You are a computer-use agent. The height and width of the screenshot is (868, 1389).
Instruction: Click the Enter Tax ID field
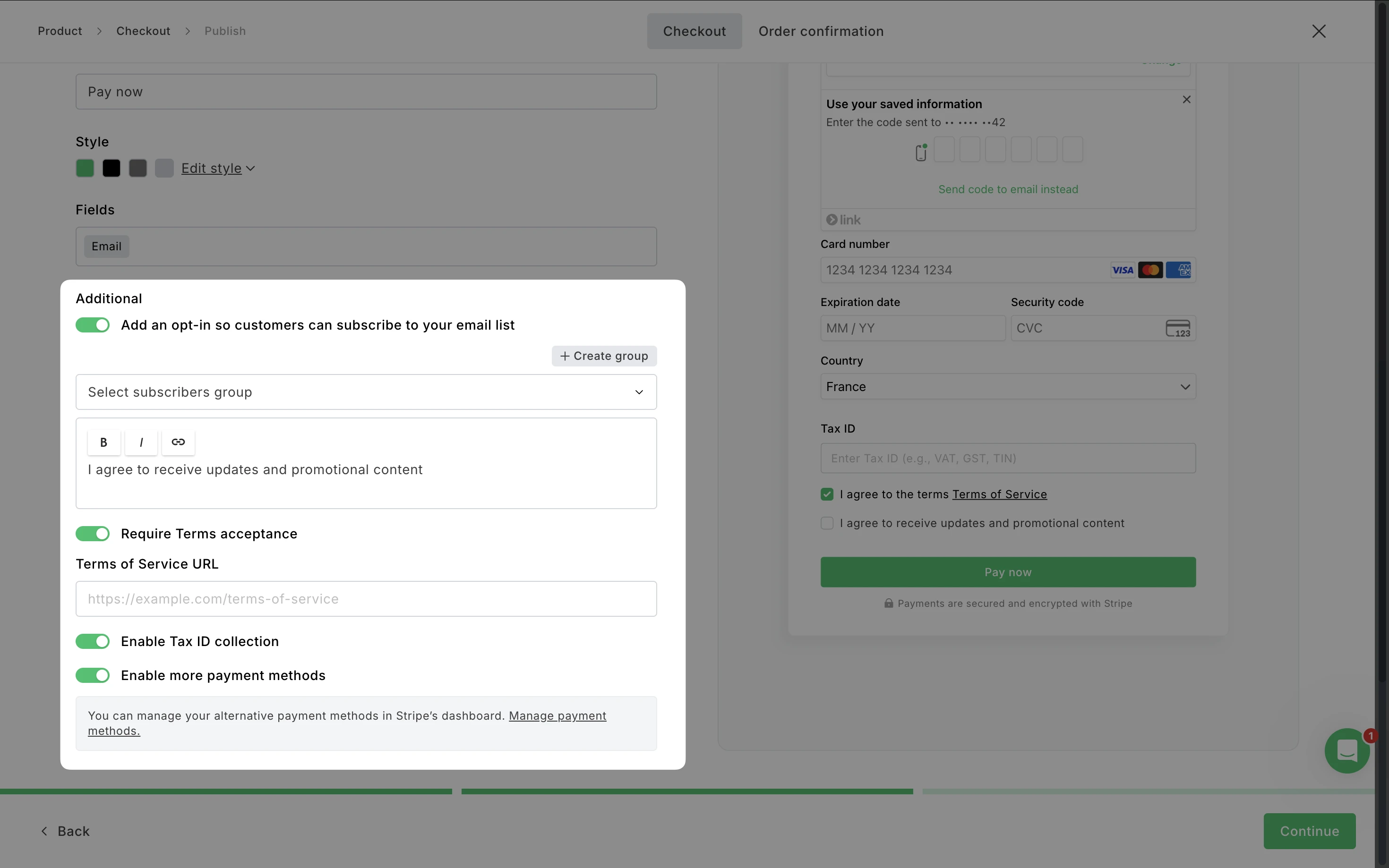click(x=1008, y=458)
